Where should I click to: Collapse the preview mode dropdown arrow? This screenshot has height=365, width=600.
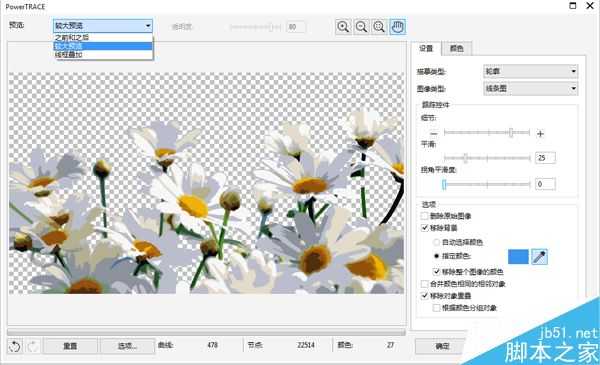(x=148, y=26)
